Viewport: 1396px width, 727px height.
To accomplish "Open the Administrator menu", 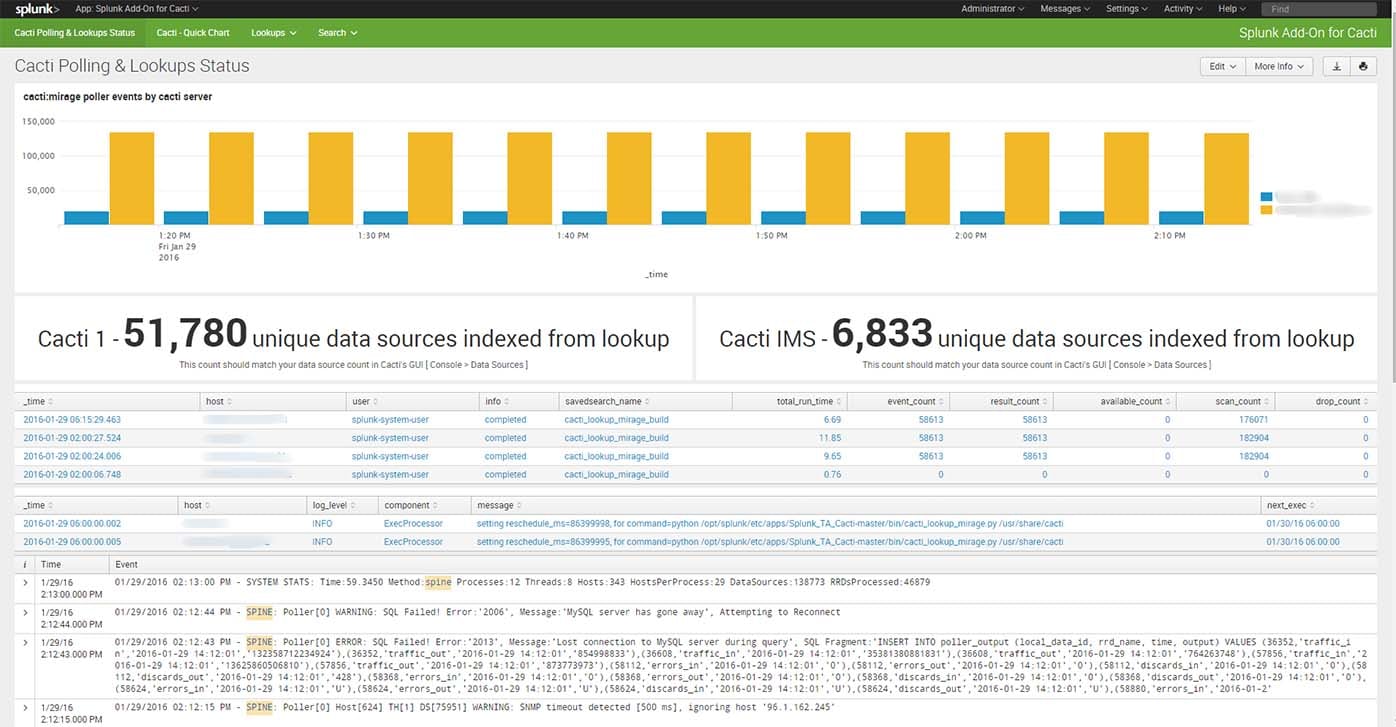I will point(992,9).
